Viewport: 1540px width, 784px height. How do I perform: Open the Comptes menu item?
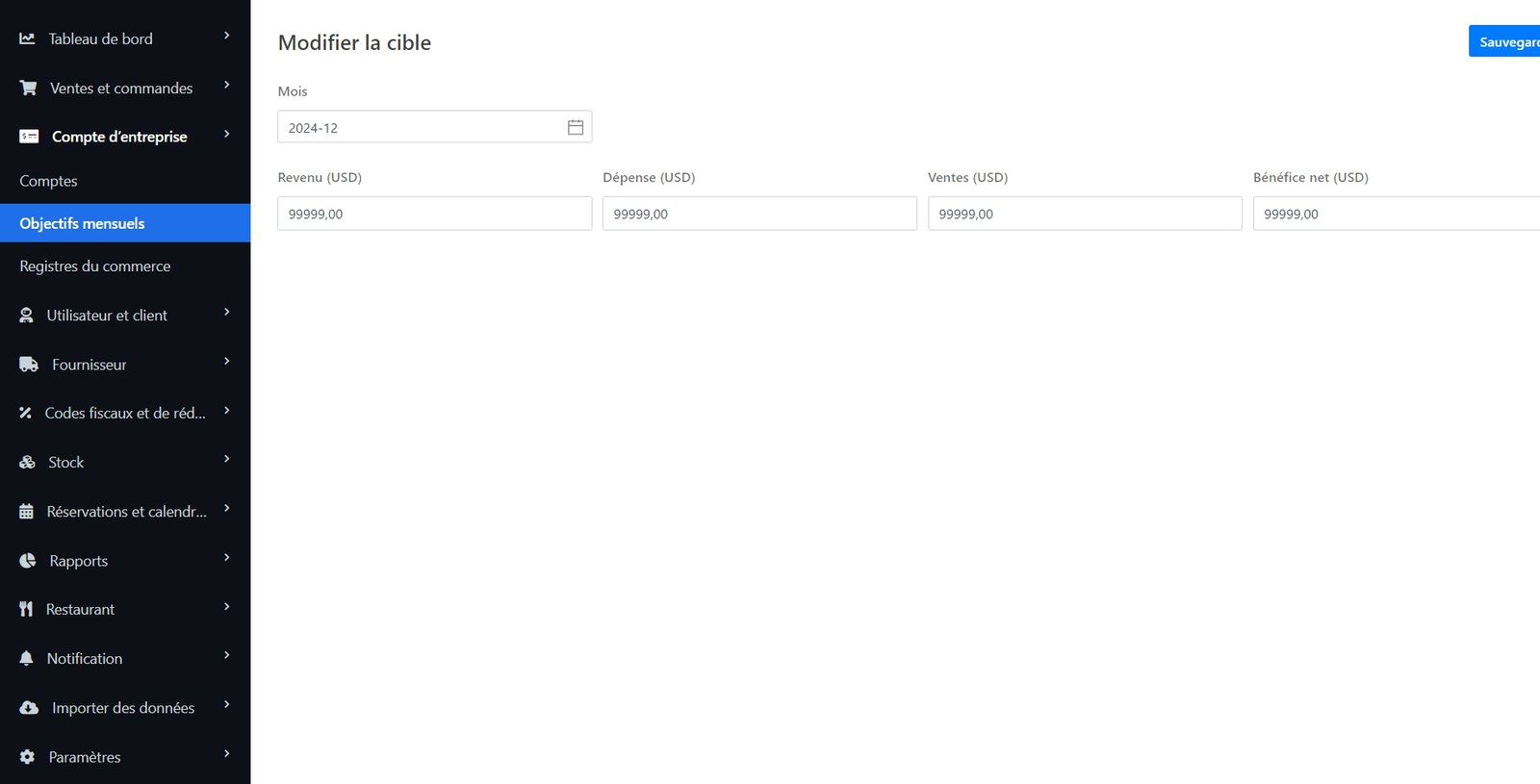(x=48, y=181)
